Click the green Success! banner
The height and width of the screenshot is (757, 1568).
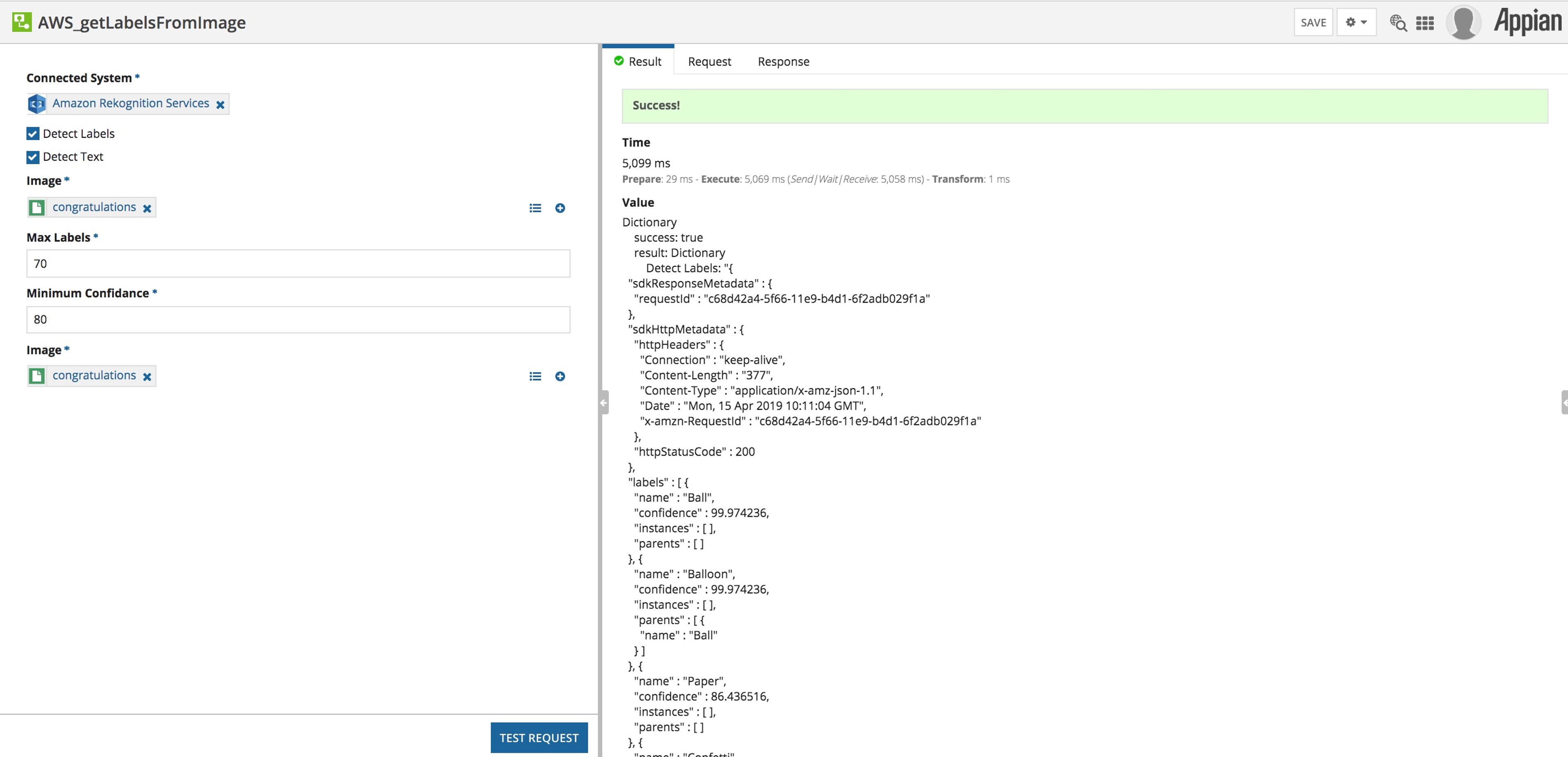coord(1085,106)
